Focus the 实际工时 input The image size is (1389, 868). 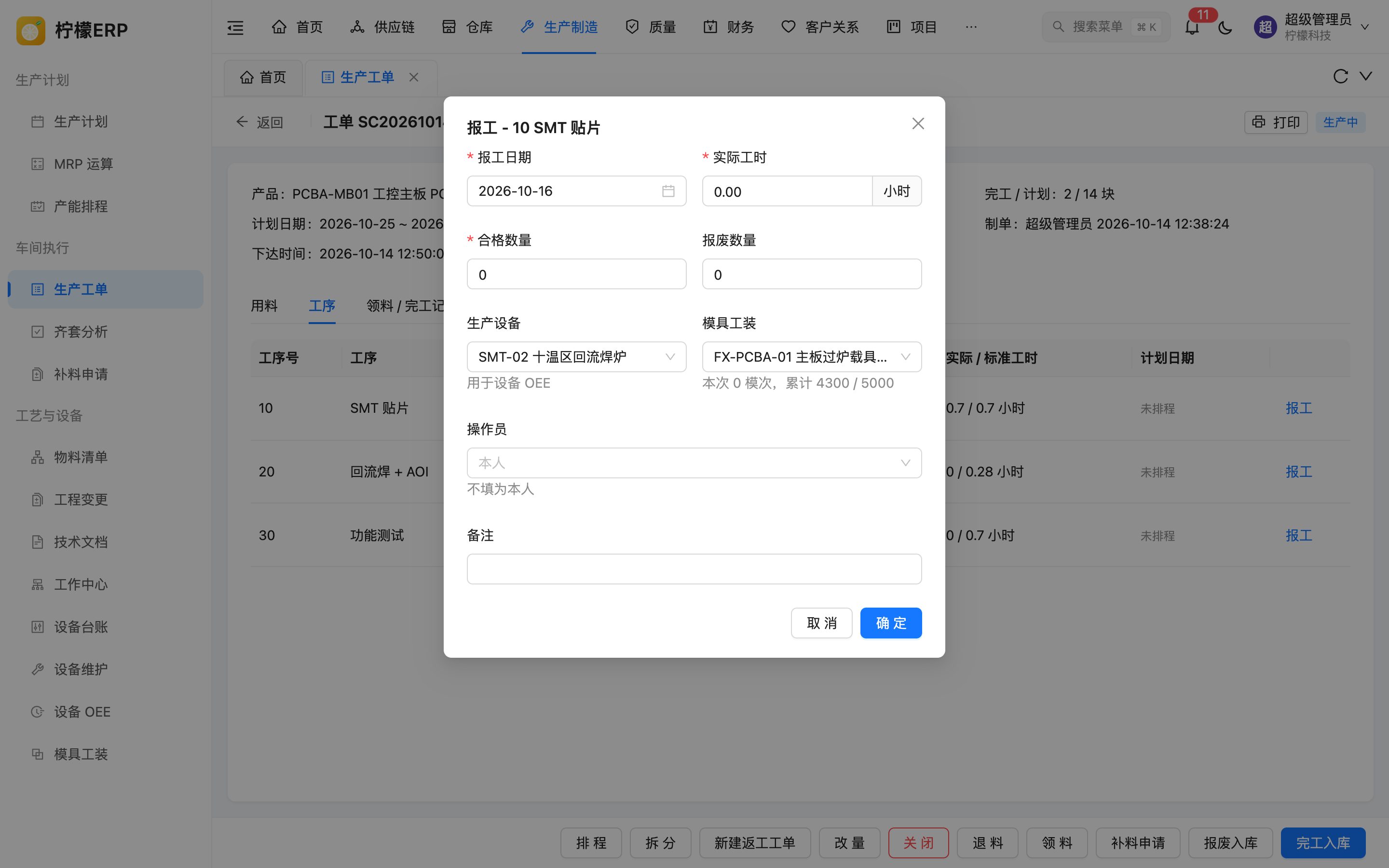pos(787,191)
